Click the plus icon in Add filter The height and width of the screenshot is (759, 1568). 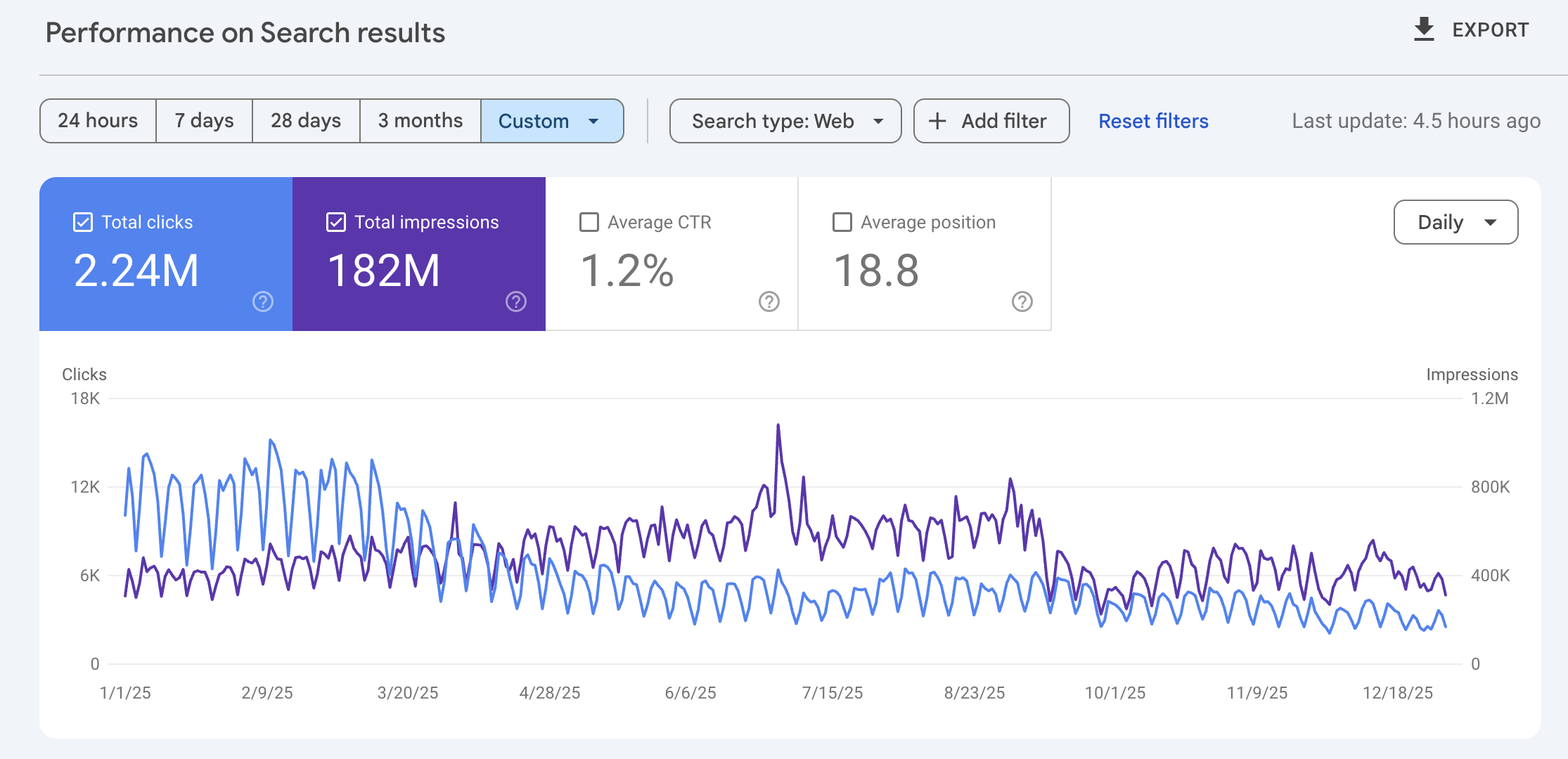point(937,121)
